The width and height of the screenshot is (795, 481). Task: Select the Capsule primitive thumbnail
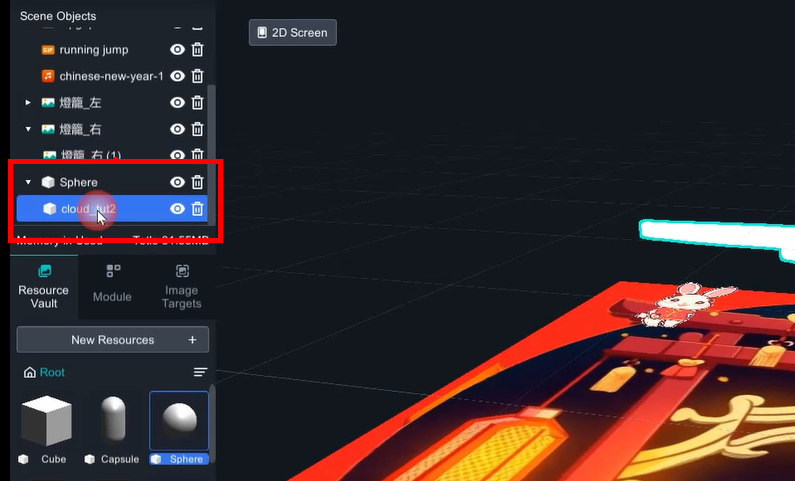coord(113,422)
